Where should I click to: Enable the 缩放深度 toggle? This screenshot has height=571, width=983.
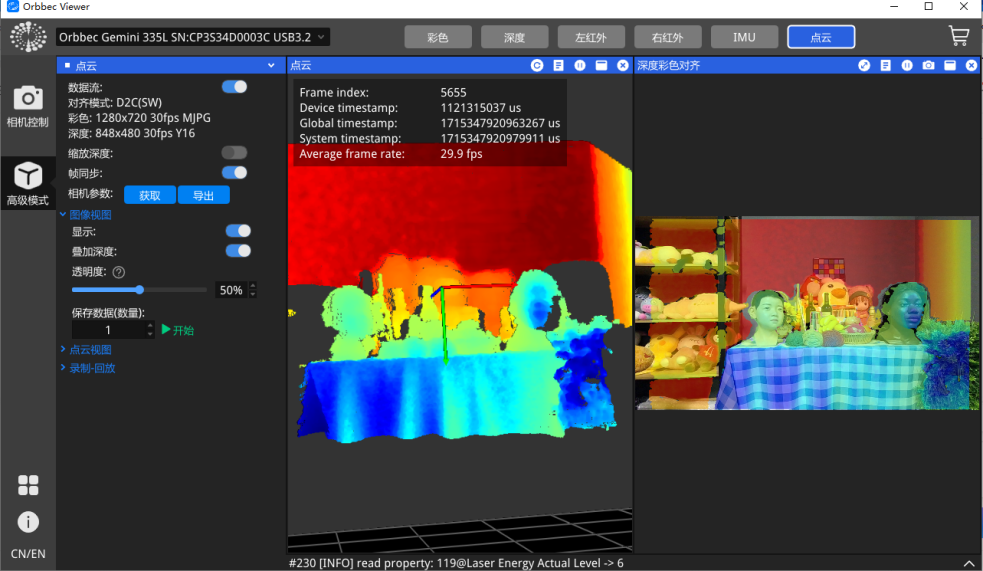click(234, 153)
